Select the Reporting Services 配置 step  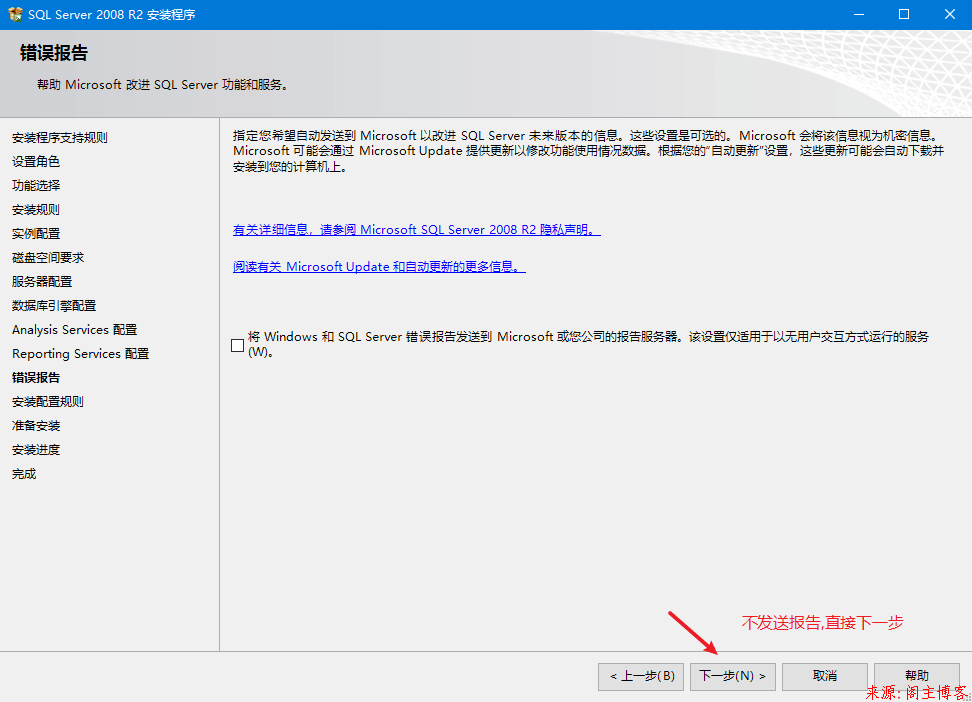81,353
